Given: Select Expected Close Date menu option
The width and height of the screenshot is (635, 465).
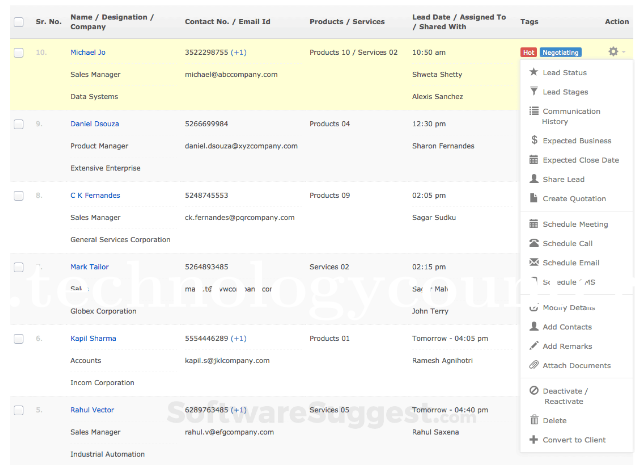Looking at the screenshot, I should coord(581,160).
